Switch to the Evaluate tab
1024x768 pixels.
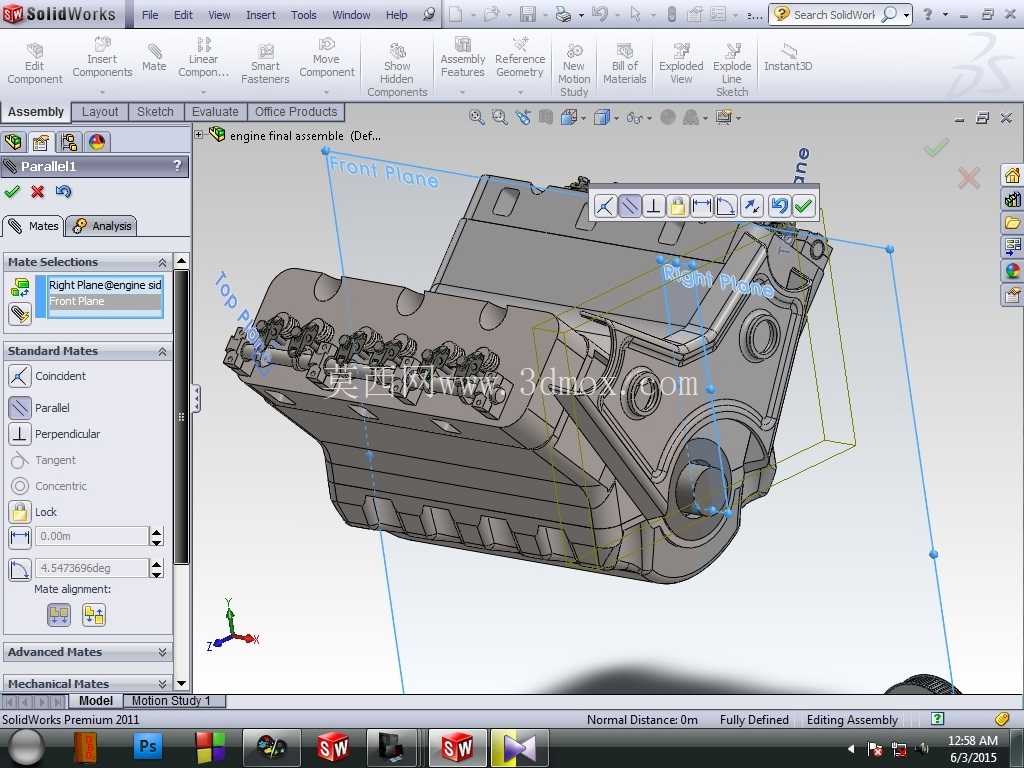pos(215,112)
